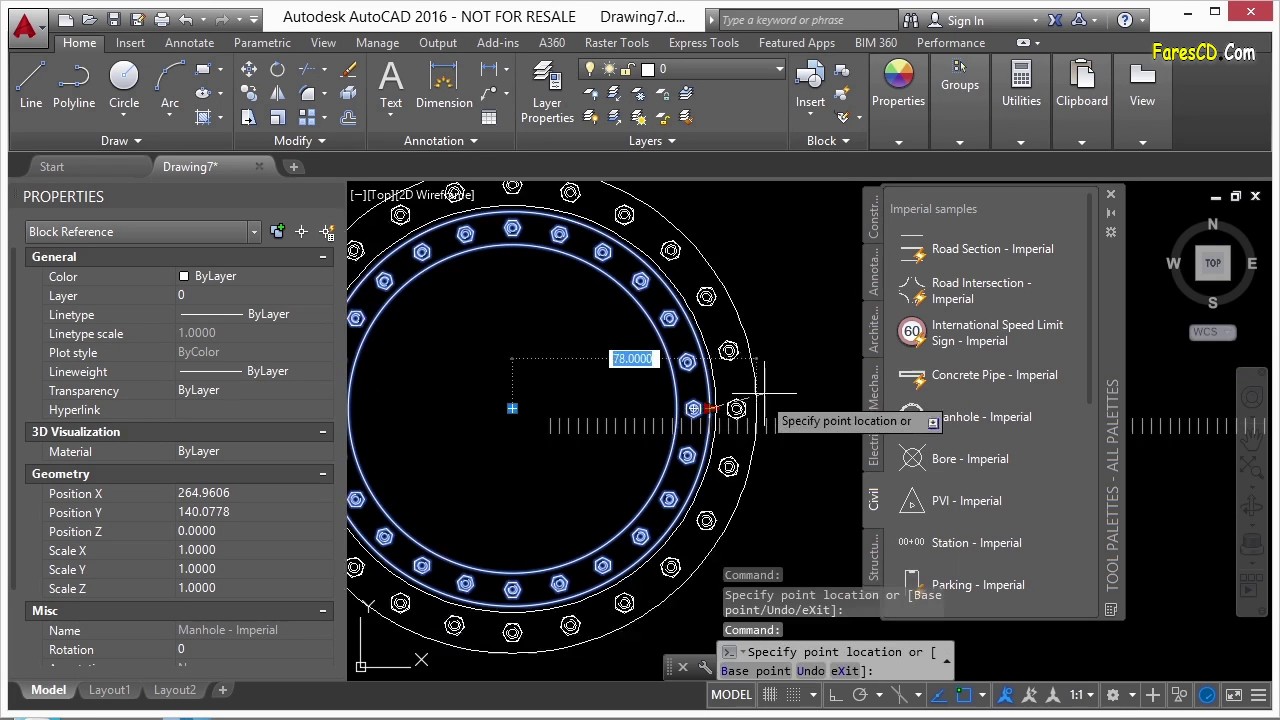Click the Color ByLayer swatch
The width and height of the screenshot is (1280, 720).
pos(184,276)
